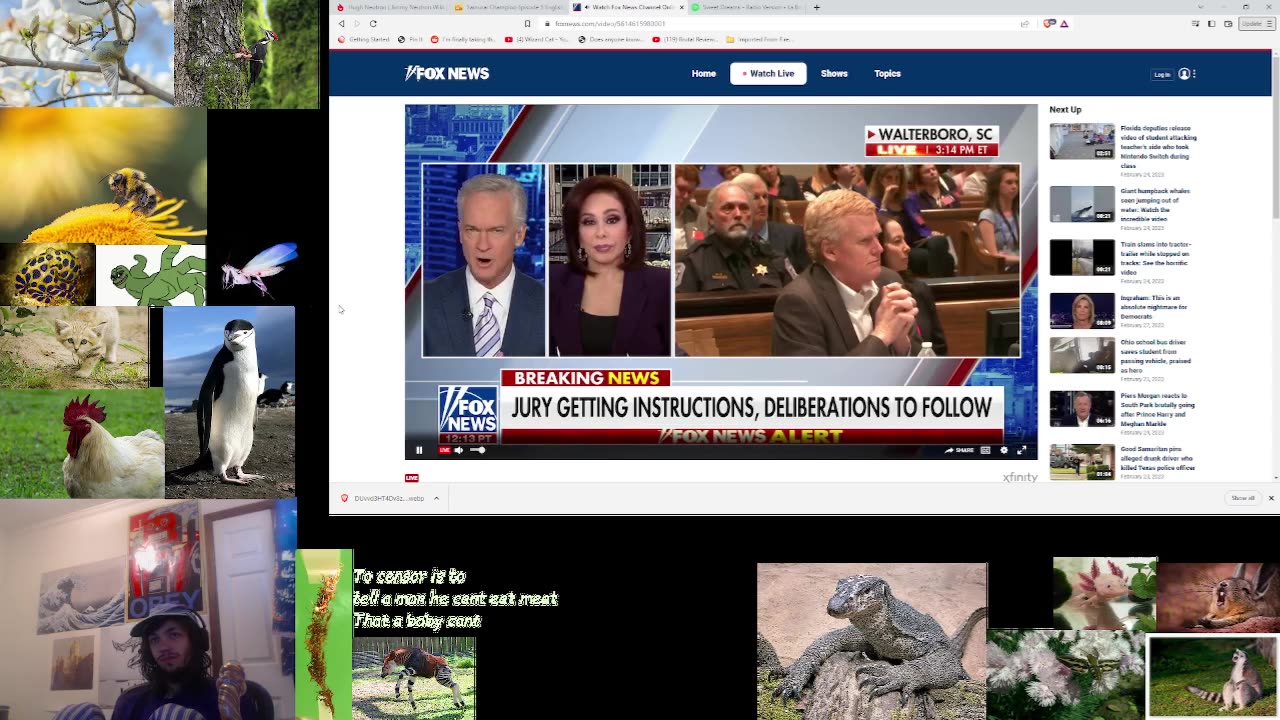Switch to the Hugh Neutron browser tab
Screen dimensions: 1280x720
[389, 7]
